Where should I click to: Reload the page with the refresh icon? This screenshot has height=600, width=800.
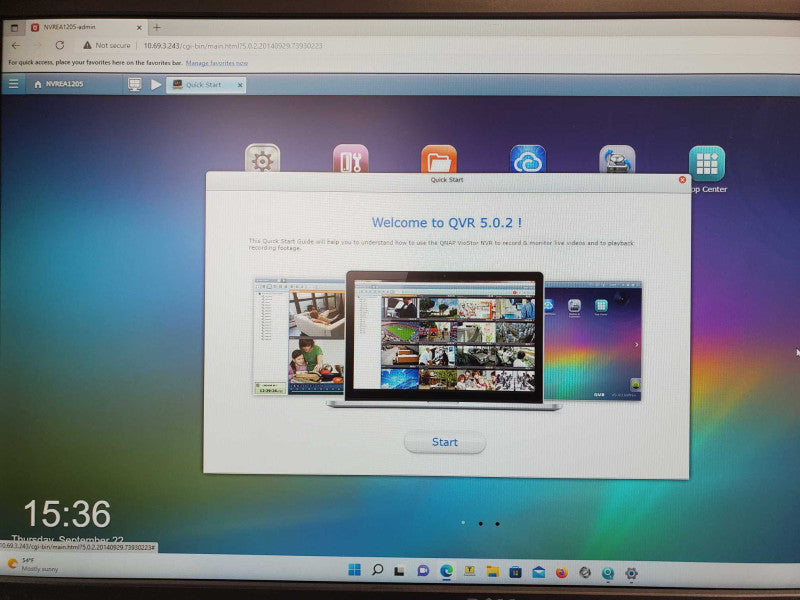[60, 45]
